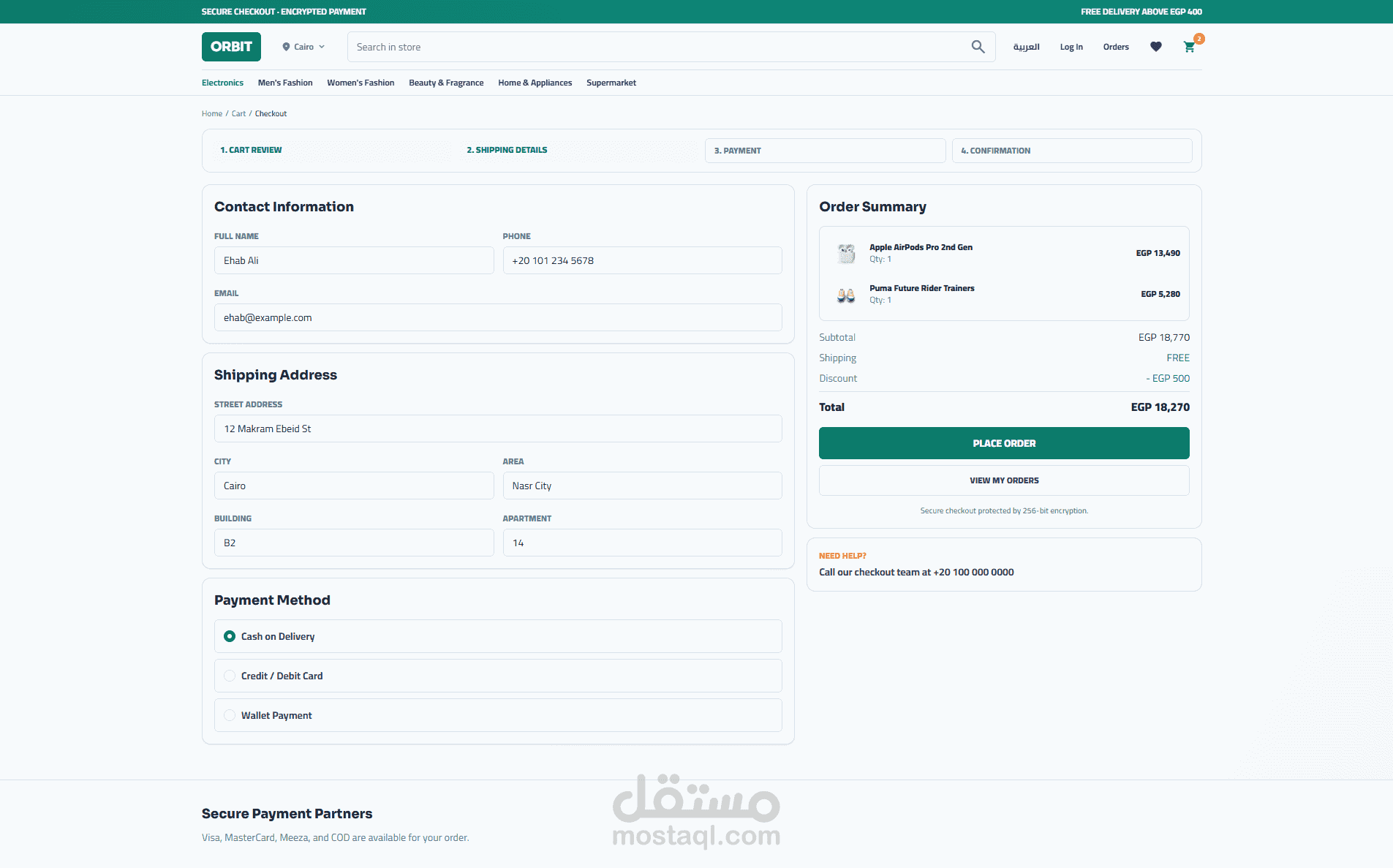Click the Free Delivery Above EGP 400 banner text
Screen dimensions: 1393x868
(1141, 12)
